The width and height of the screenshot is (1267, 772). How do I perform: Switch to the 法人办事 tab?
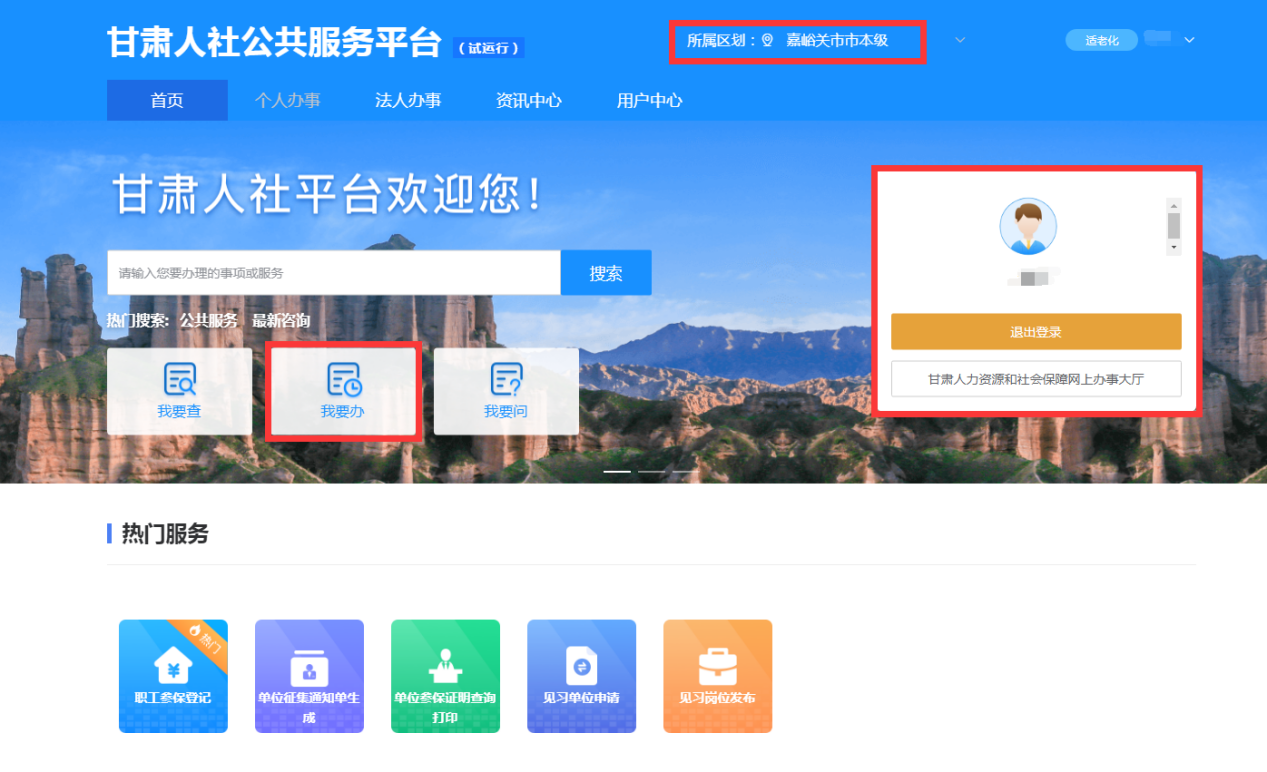pos(408,101)
